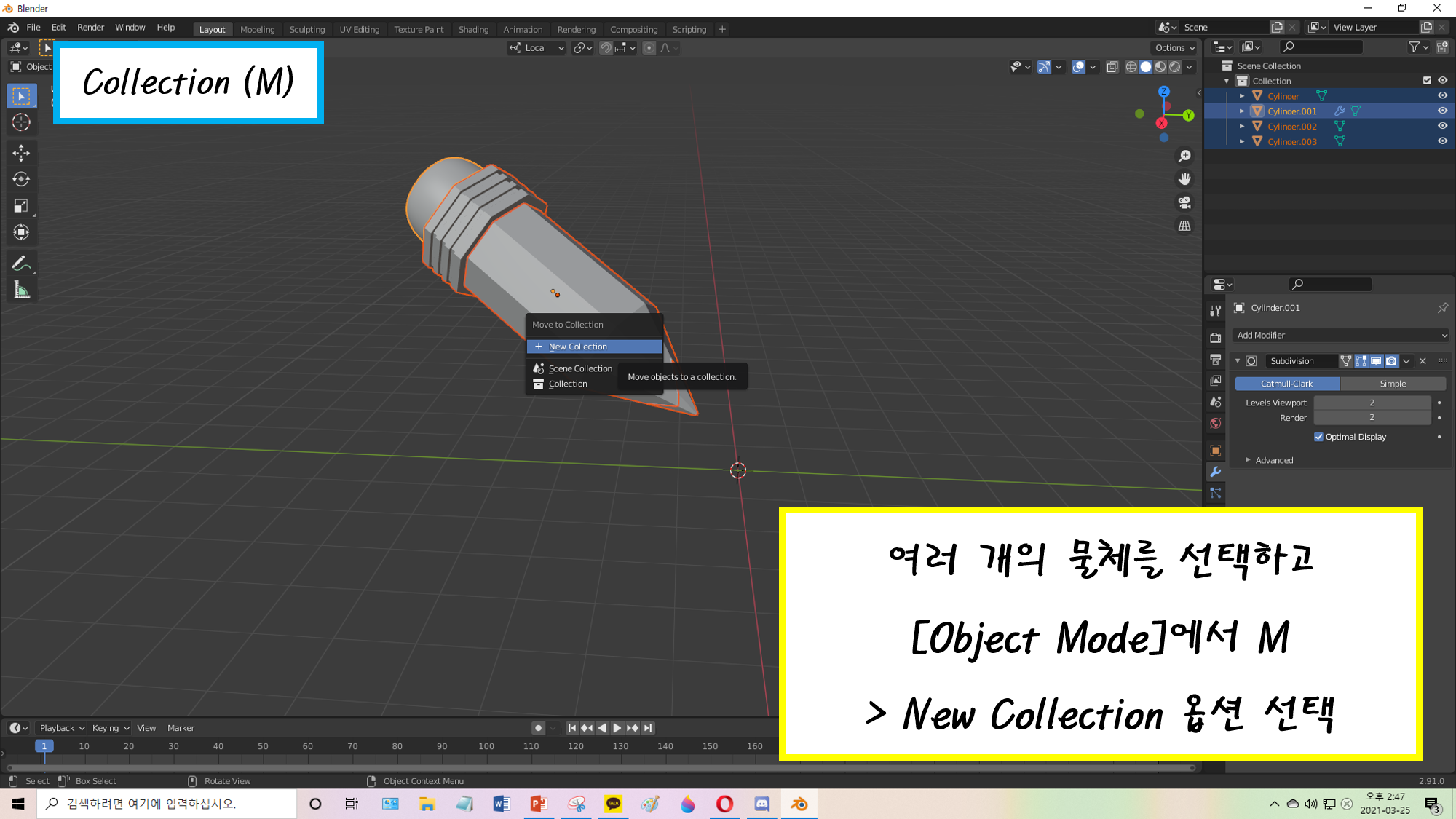Click the Simple subdivision type button
Viewport: 1456px width, 819px height.
[x=1392, y=384]
